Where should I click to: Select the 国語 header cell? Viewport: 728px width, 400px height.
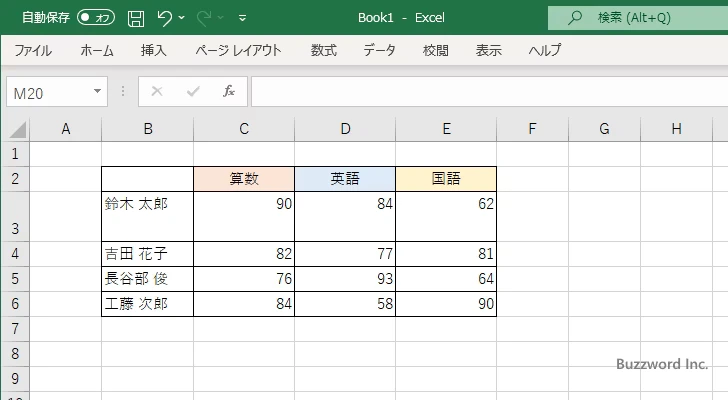point(446,179)
